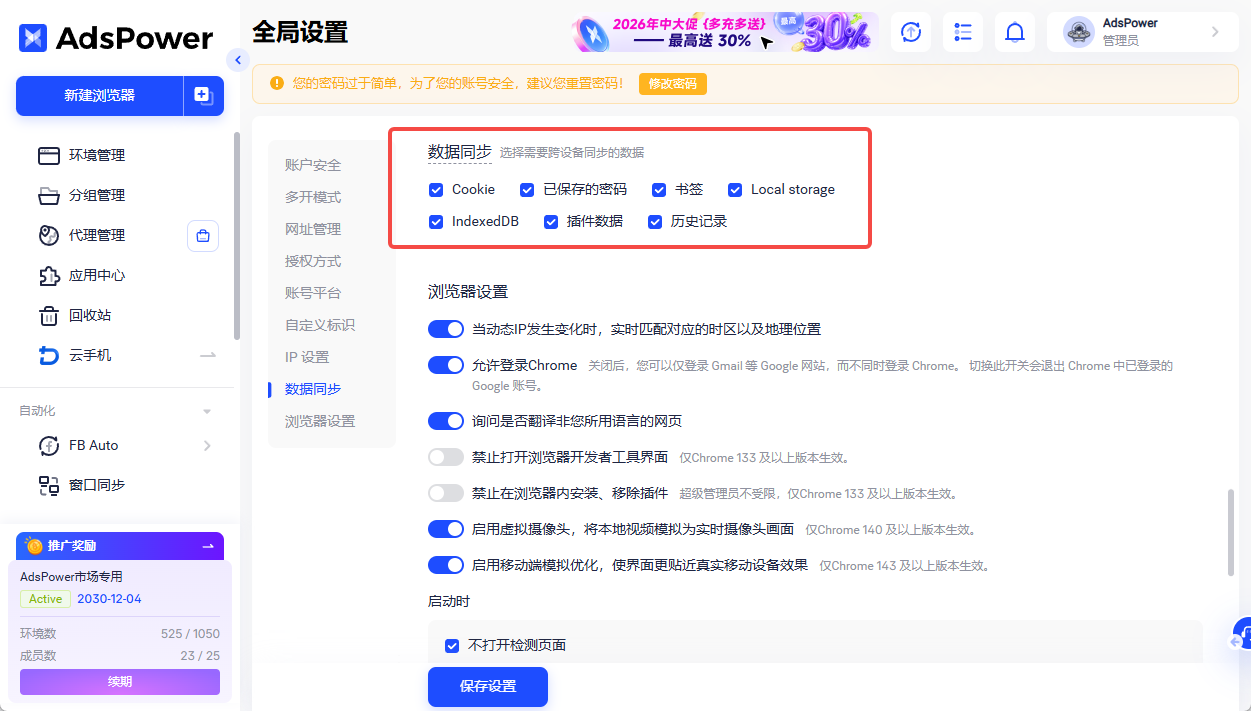Uncheck 插件数据 checkbox
1251x711 pixels.
pos(551,221)
